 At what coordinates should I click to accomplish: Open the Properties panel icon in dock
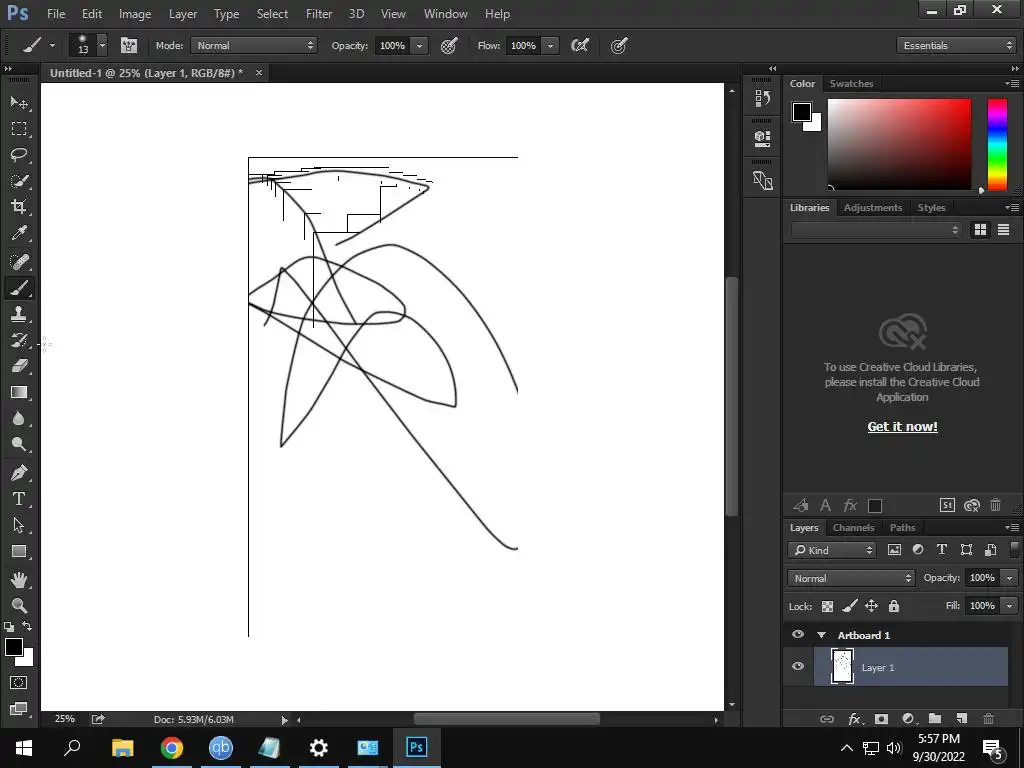coord(762,138)
